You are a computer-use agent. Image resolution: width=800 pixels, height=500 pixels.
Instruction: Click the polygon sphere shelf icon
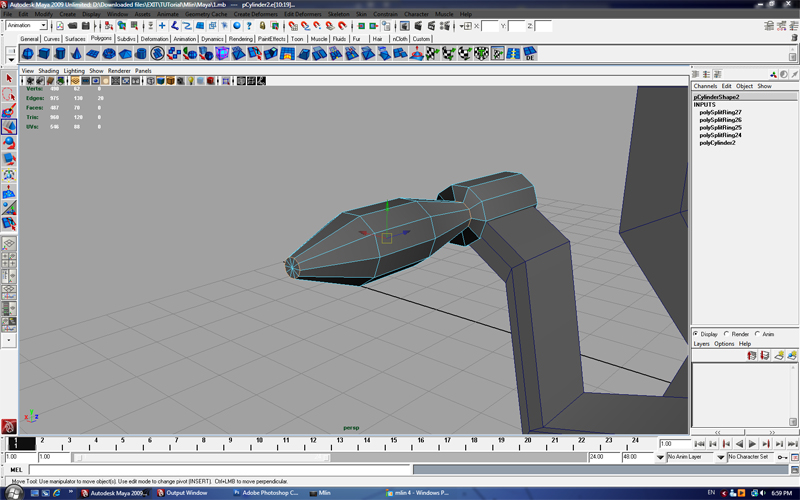(28, 54)
